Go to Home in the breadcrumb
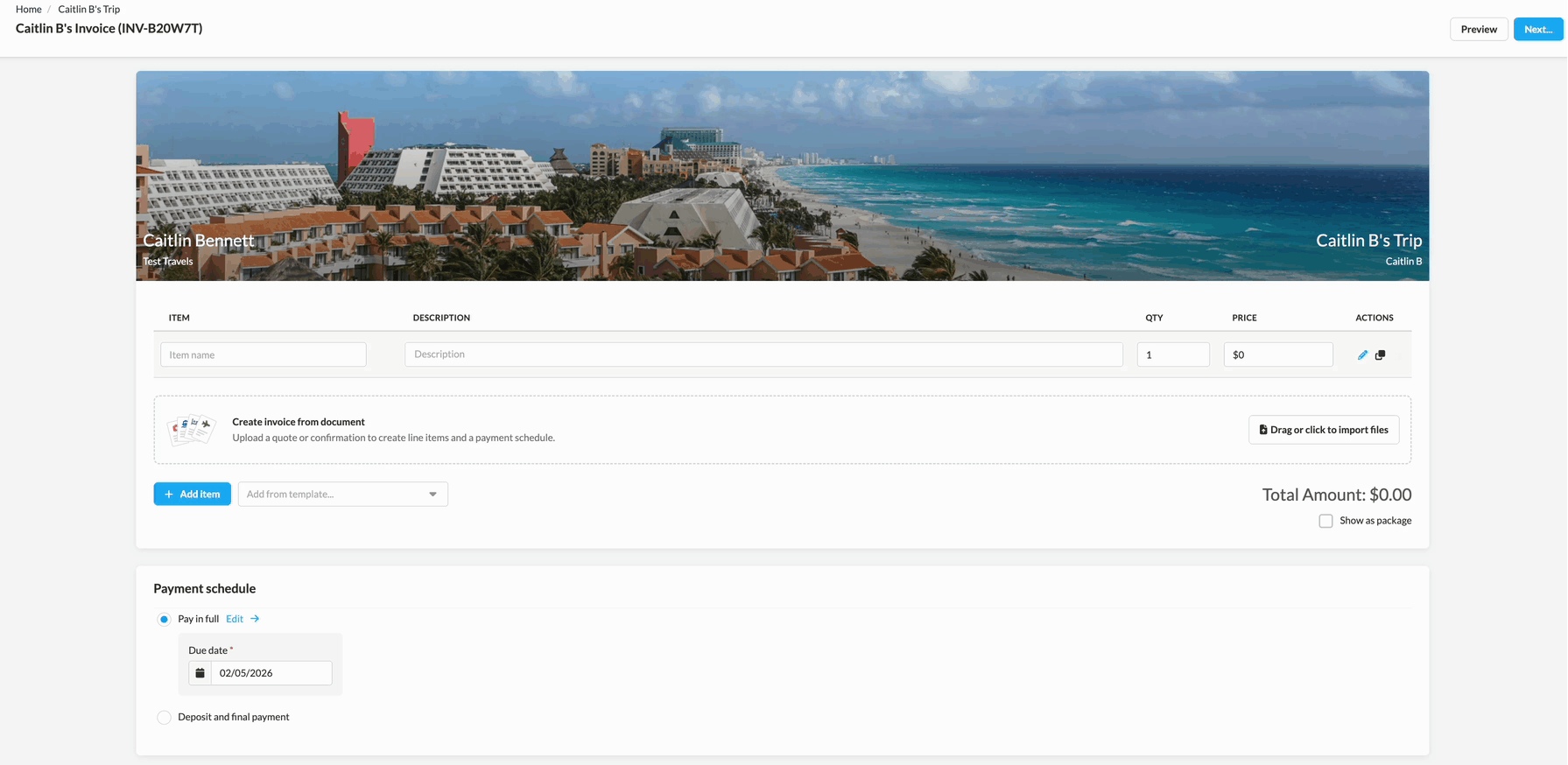This screenshot has width=1568, height=765. pos(28,9)
